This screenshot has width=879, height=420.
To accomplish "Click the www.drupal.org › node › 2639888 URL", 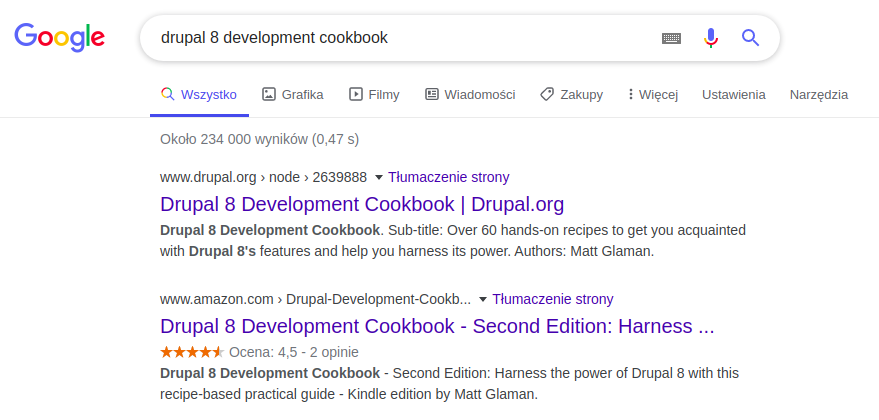I will tap(263, 177).
